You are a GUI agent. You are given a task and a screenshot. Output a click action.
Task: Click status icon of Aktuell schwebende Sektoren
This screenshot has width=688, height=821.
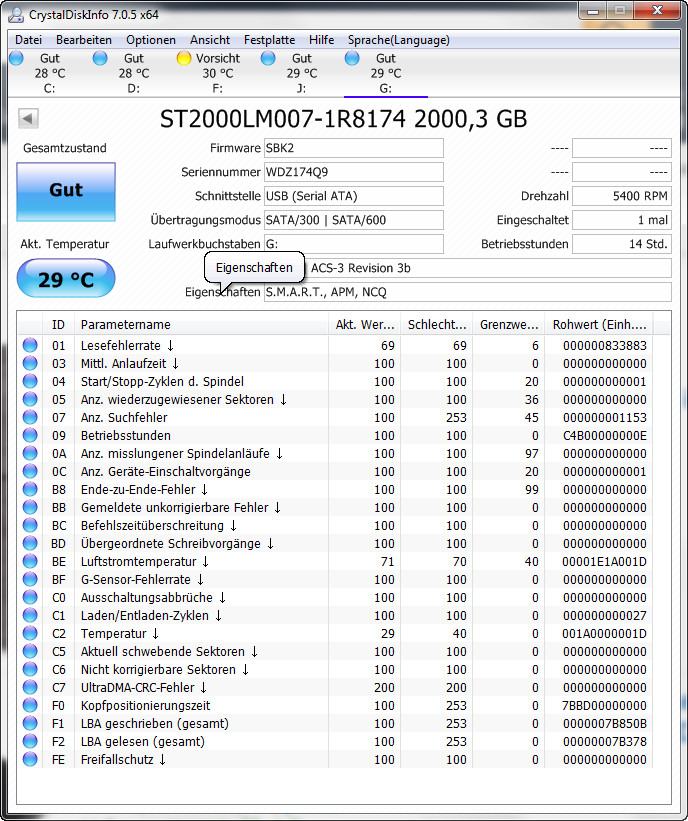click(30, 651)
